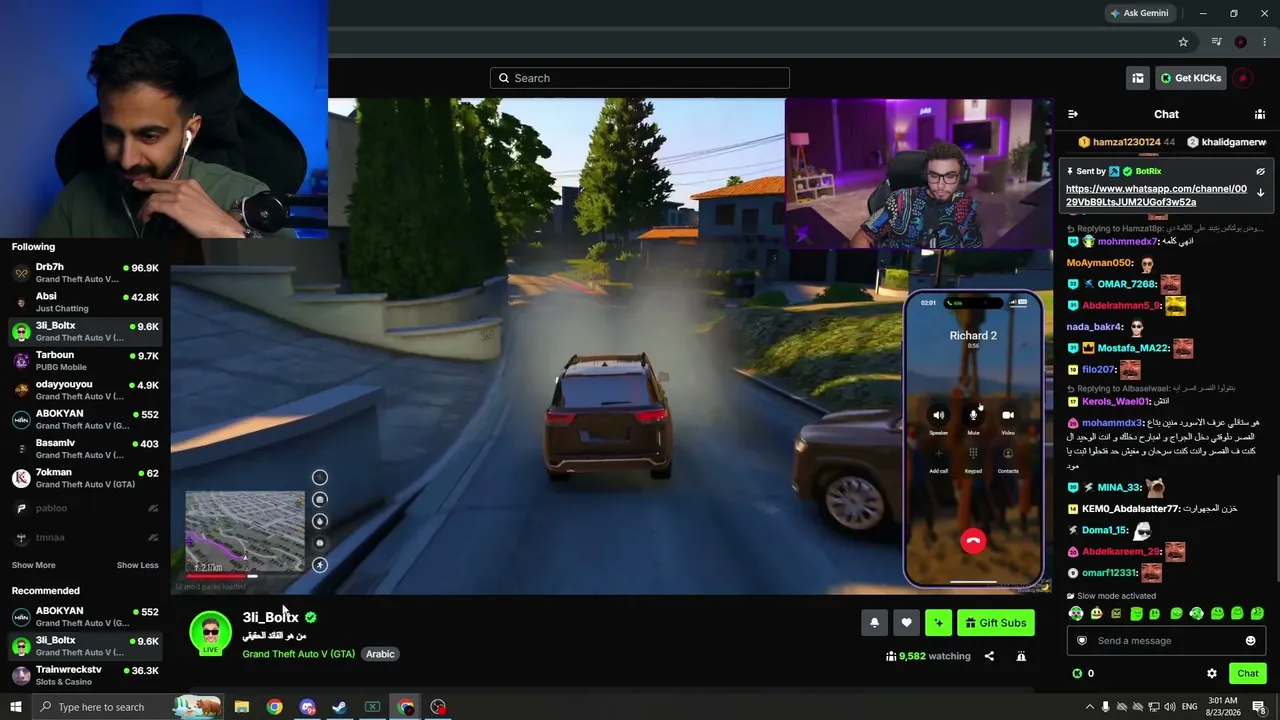Expand the pinned message down arrow
Screen dimensions: 1280x720
click(1260, 192)
